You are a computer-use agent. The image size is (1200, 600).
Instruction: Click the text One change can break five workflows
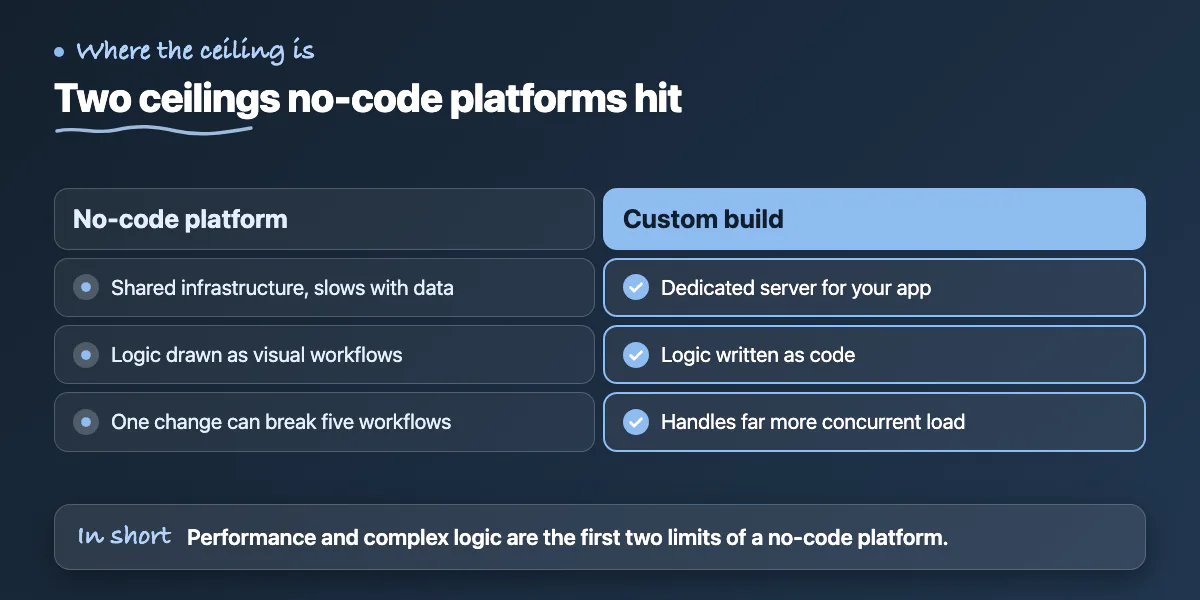pyautogui.click(x=281, y=422)
